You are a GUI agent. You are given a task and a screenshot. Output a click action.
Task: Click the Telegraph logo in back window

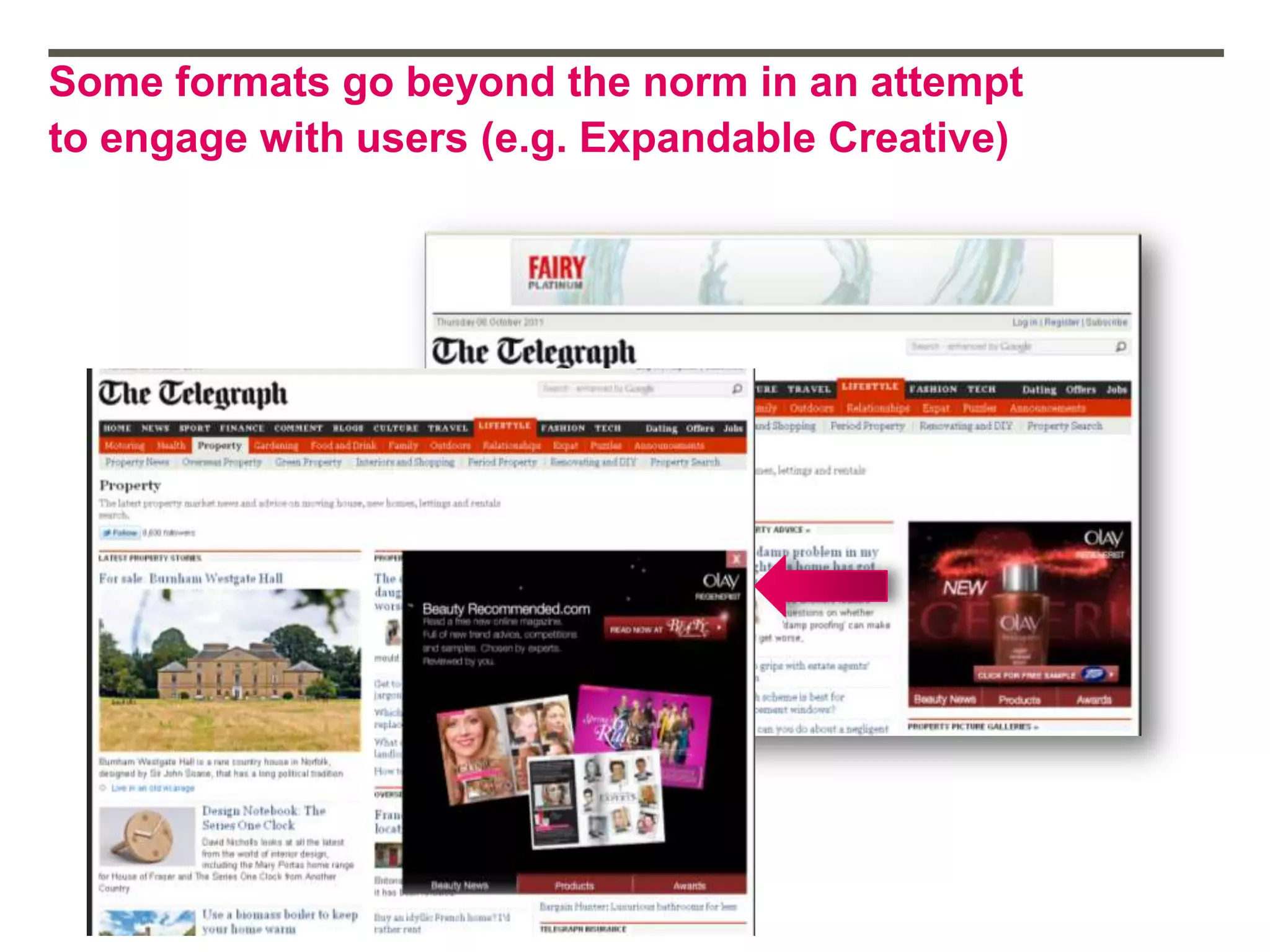[x=534, y=351]
